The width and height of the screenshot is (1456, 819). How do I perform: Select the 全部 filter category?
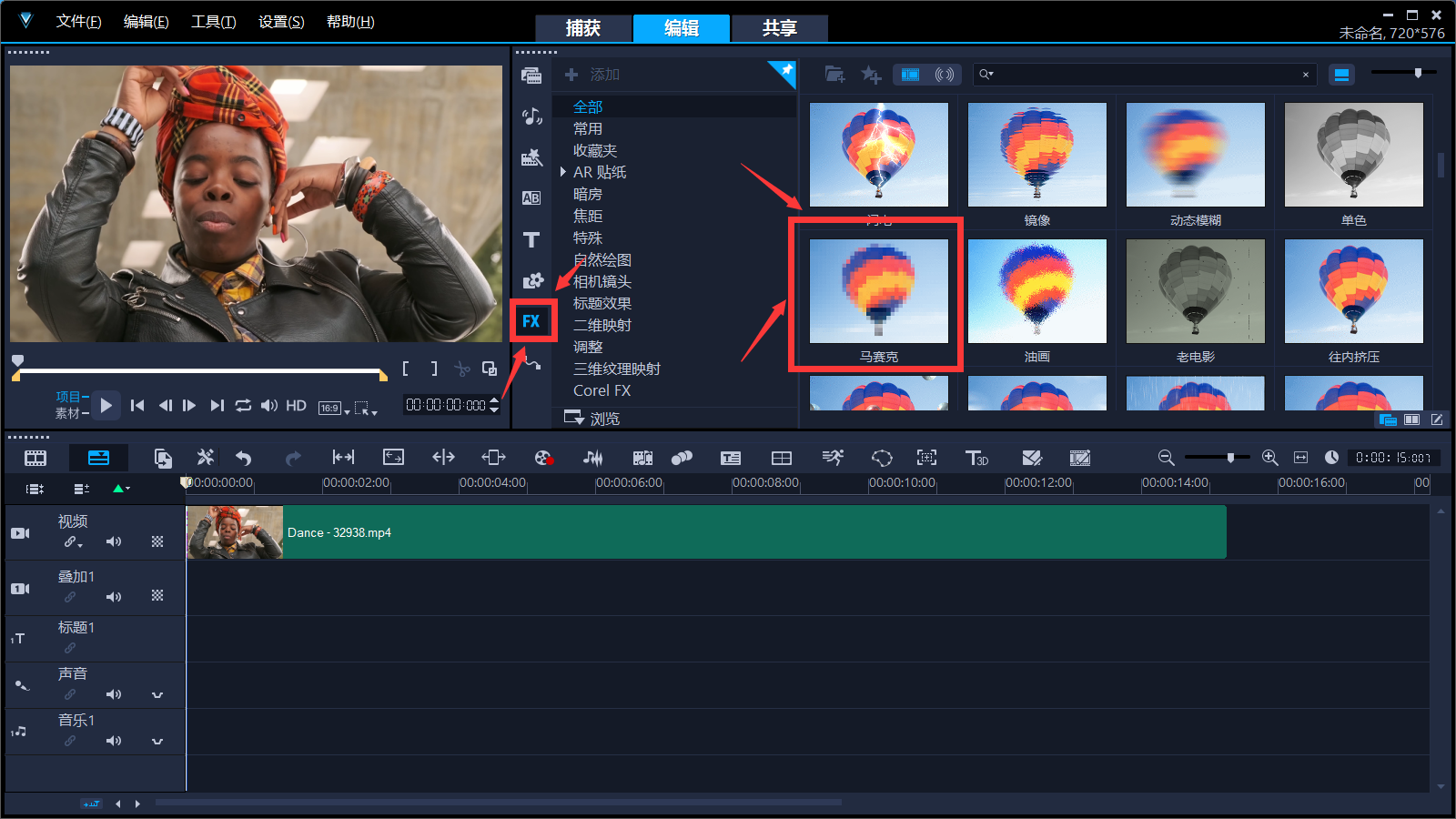tap(588, 106)
